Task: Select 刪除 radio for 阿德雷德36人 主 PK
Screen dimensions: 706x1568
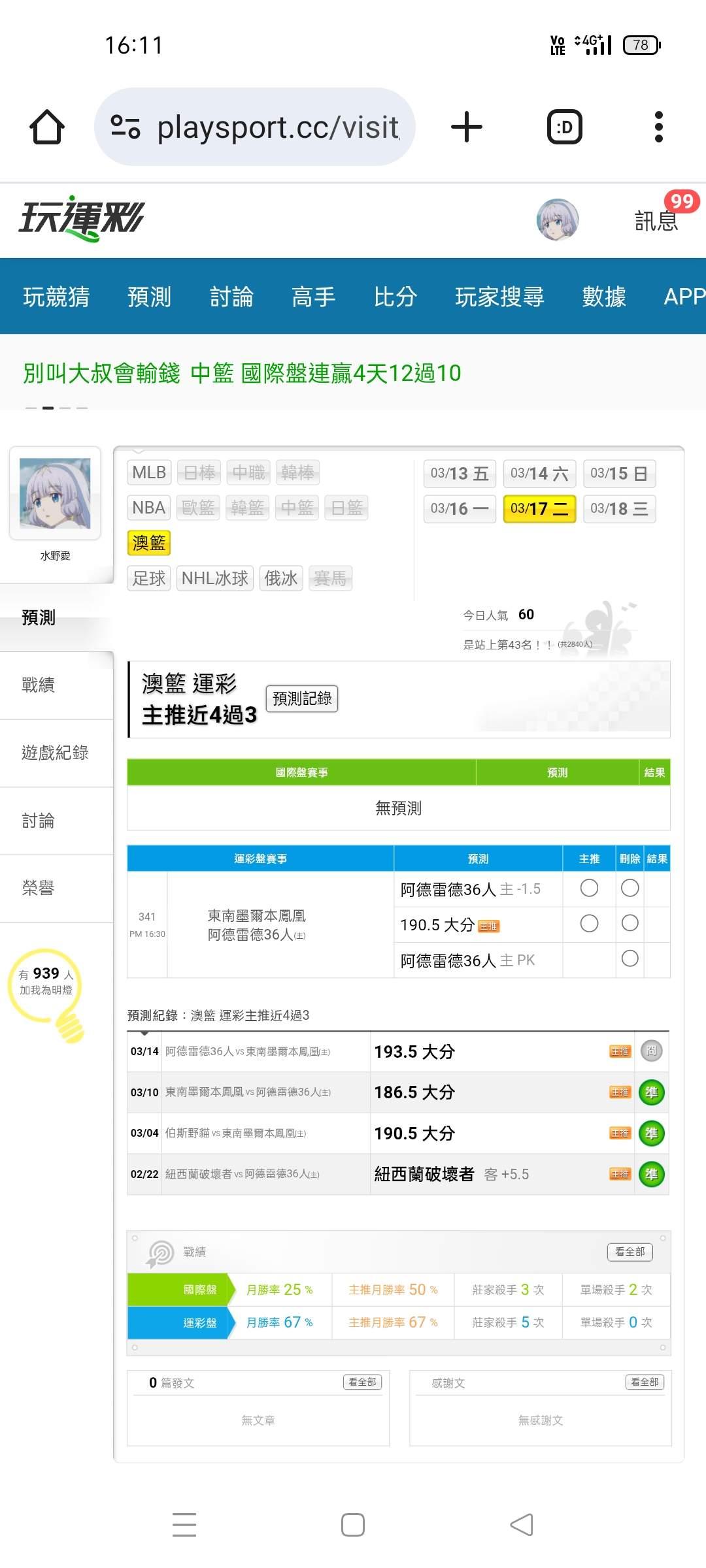Action: [630, 958]
